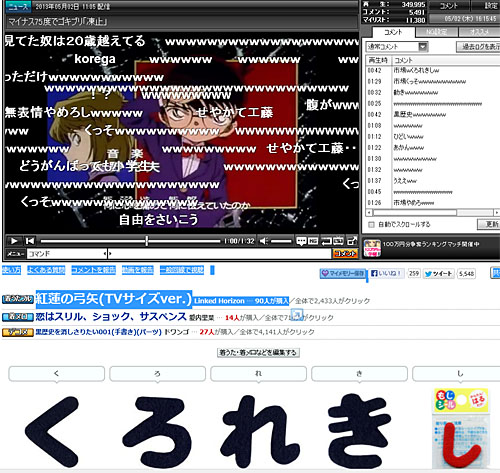Viewport: 500px width, 473px height.
Task: Toggle repeat playback loop icon
Action: tap(326, 241)
